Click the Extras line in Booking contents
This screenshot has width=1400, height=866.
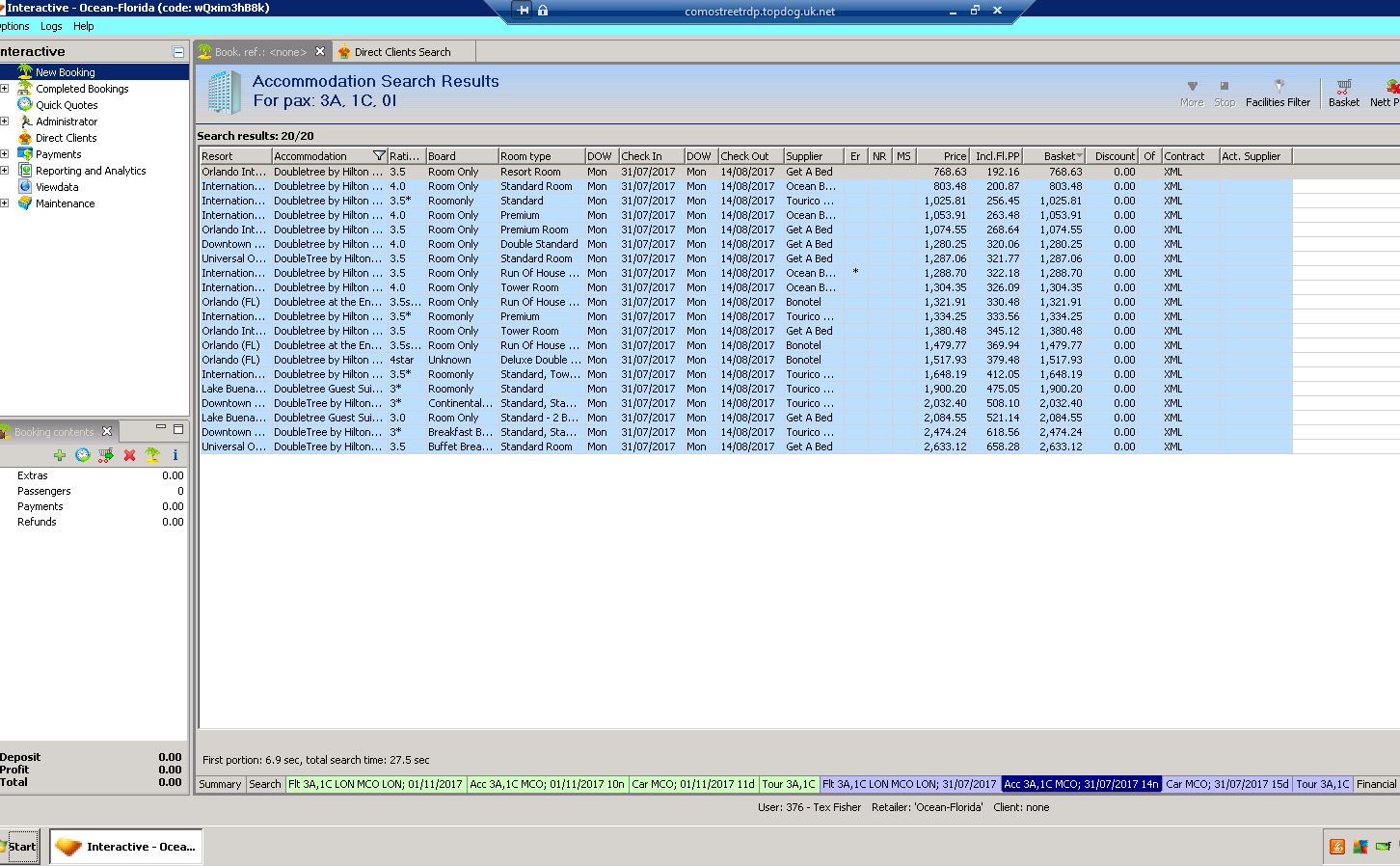pyautogui.click(x=94, y=475)
